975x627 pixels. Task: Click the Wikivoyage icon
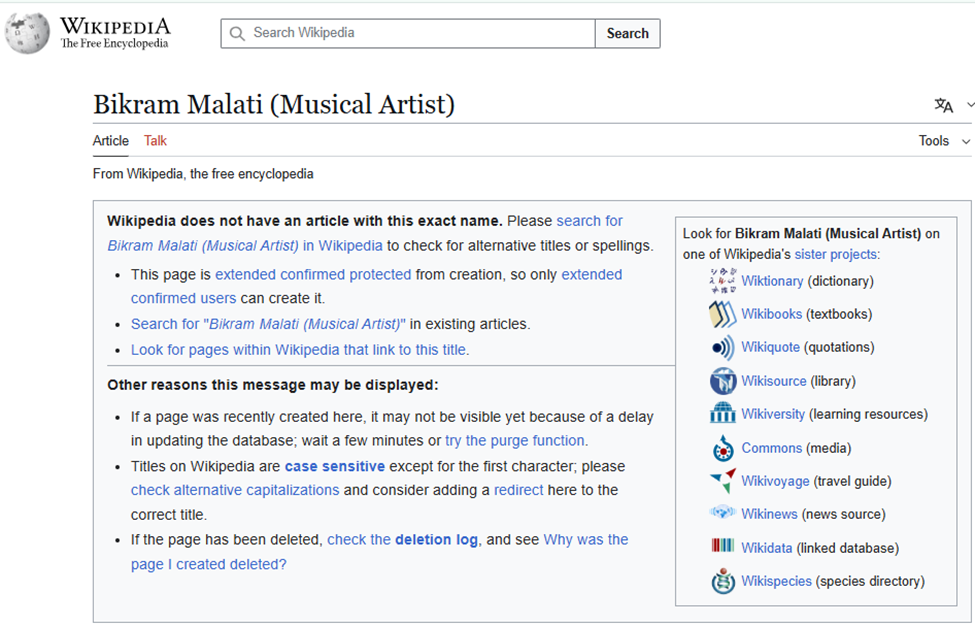722,481
